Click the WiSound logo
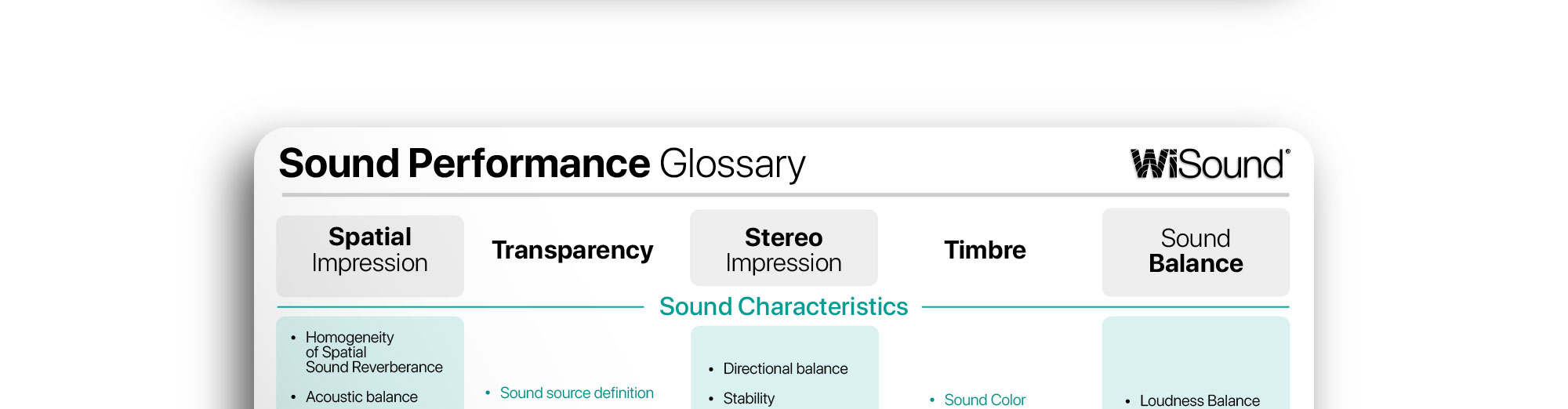1568x409 pixels. [1210, 164]
